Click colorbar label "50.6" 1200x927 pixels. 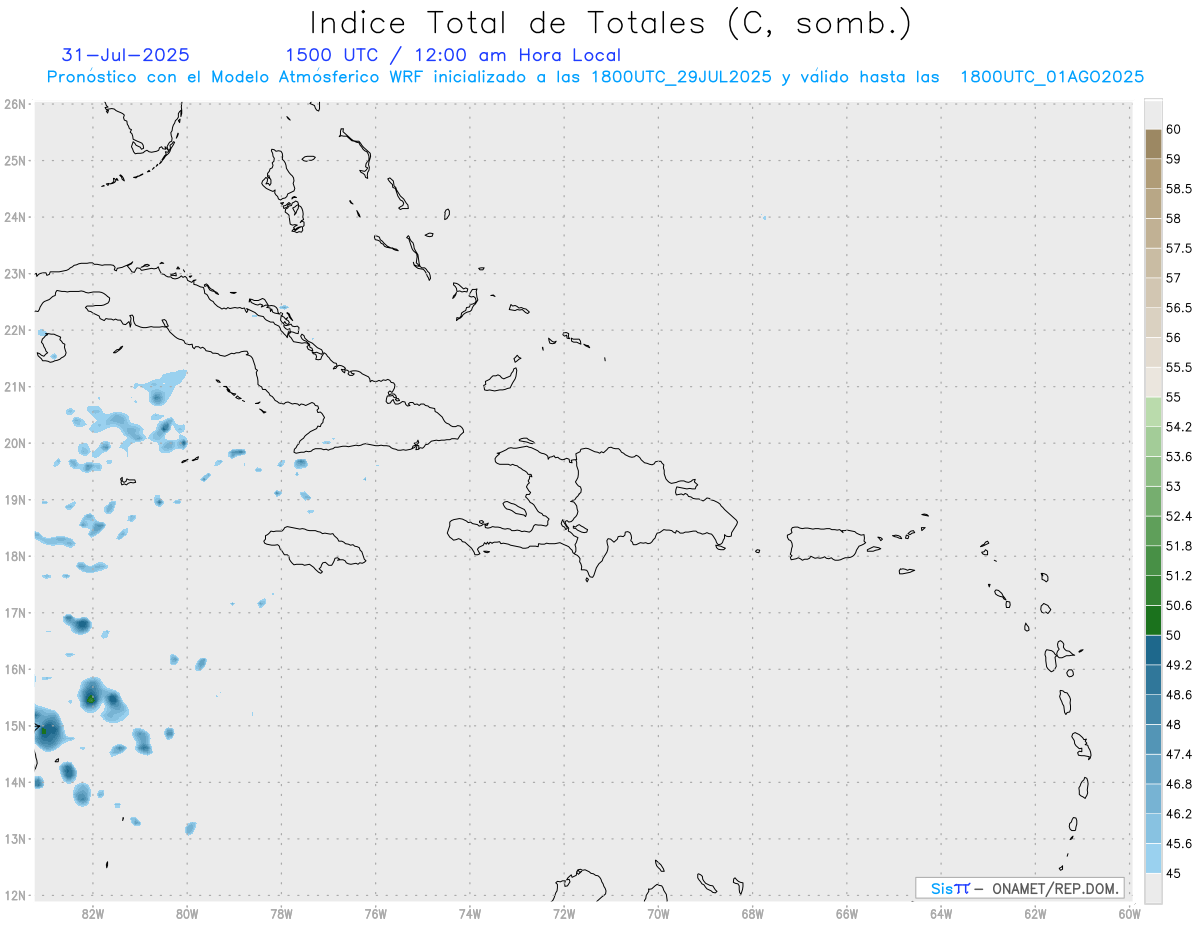(x=1178, y=605)
